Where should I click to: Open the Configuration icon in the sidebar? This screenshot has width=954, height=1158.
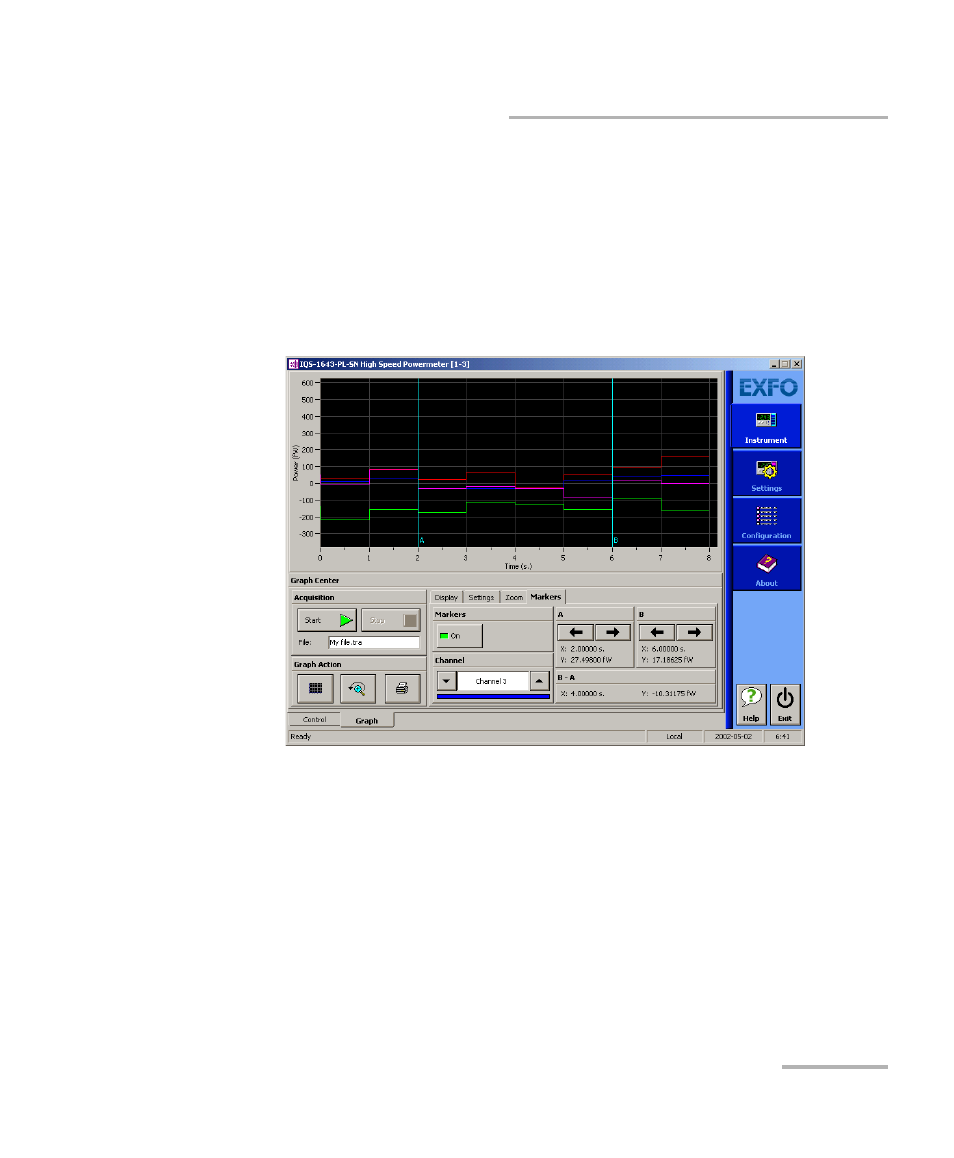(x=766, y=521)
